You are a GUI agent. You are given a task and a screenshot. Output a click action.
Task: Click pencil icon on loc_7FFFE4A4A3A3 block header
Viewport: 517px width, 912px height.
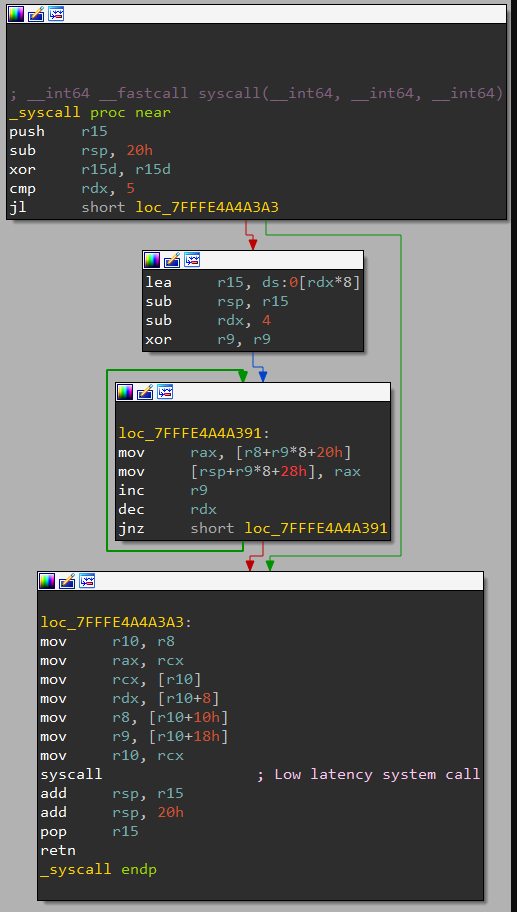67,581
